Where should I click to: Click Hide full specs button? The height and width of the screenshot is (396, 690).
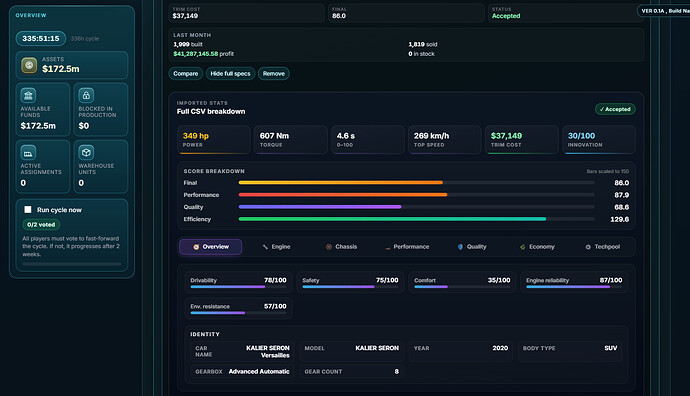pyautogui.click(x=230, y=73)
